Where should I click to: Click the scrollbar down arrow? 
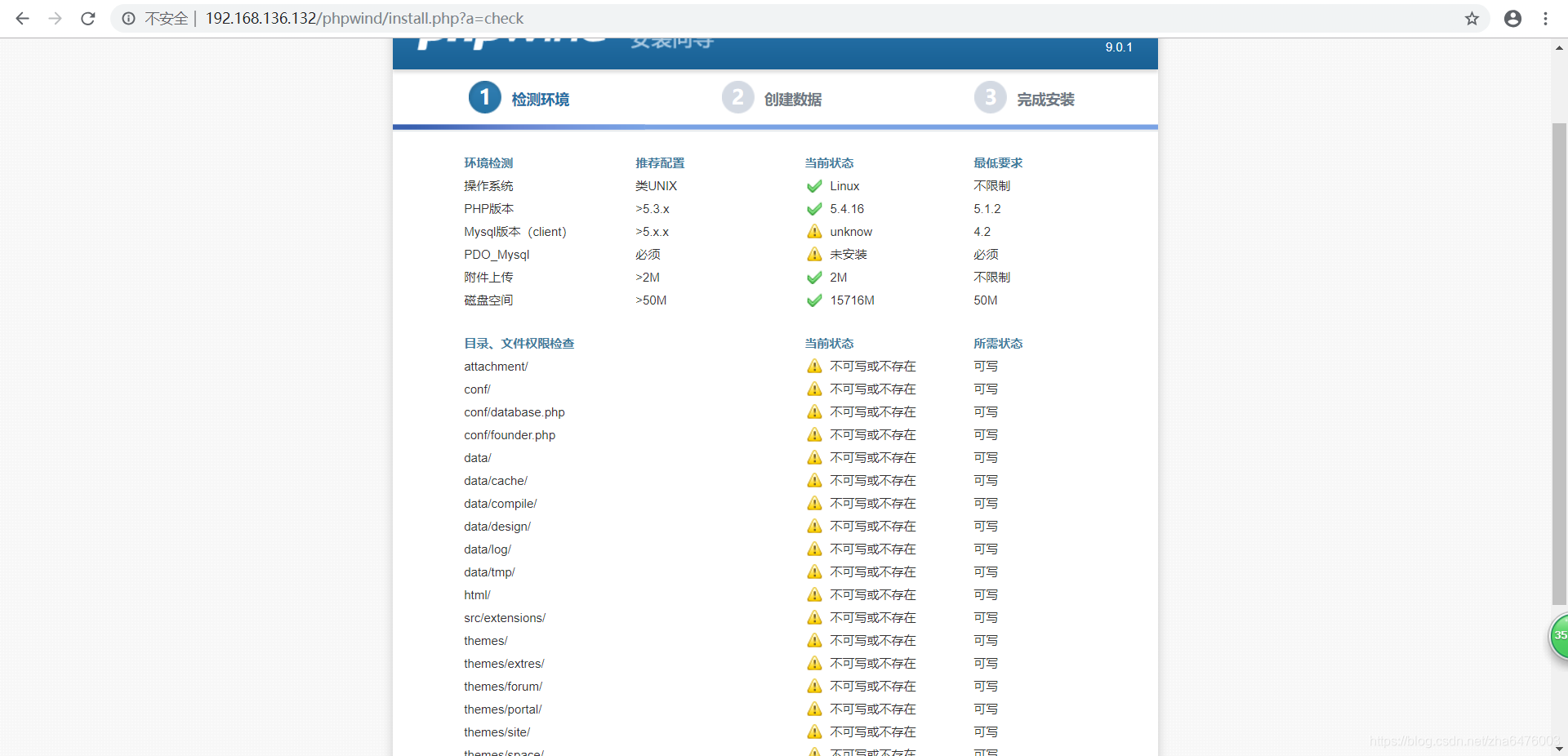click(x=1559, y=748)
